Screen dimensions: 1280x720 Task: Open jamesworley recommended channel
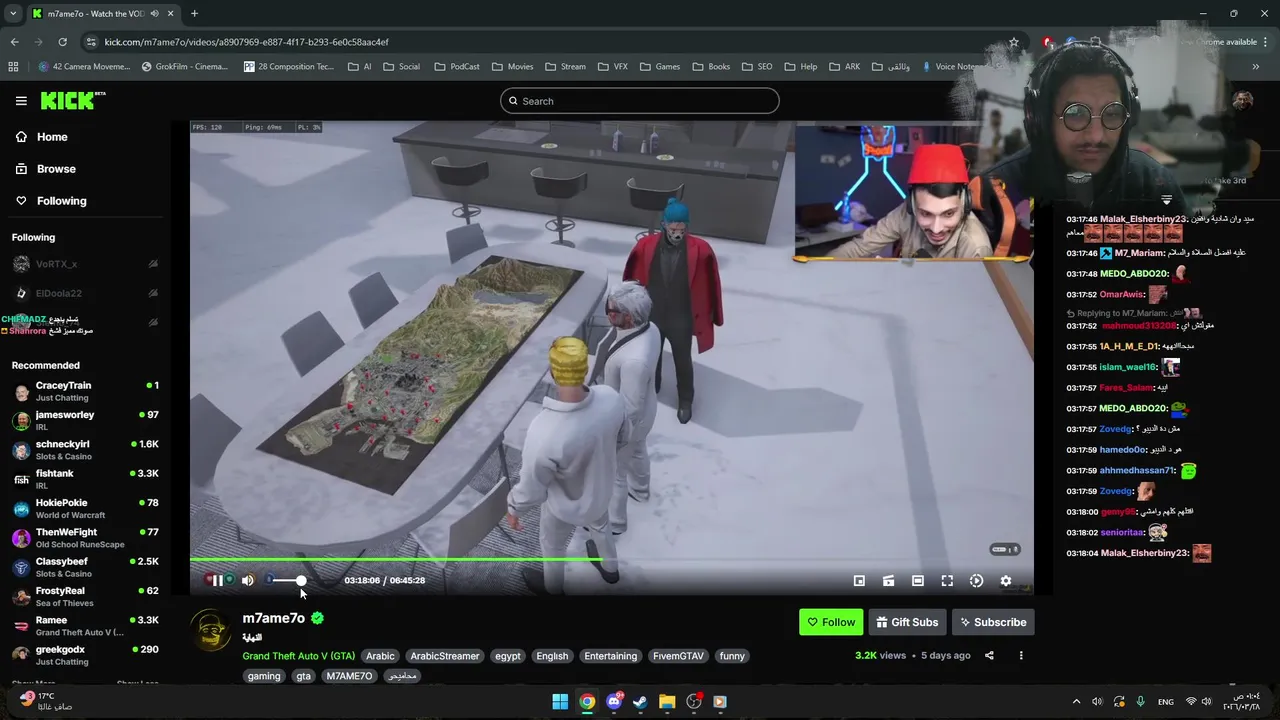point(85,420)
